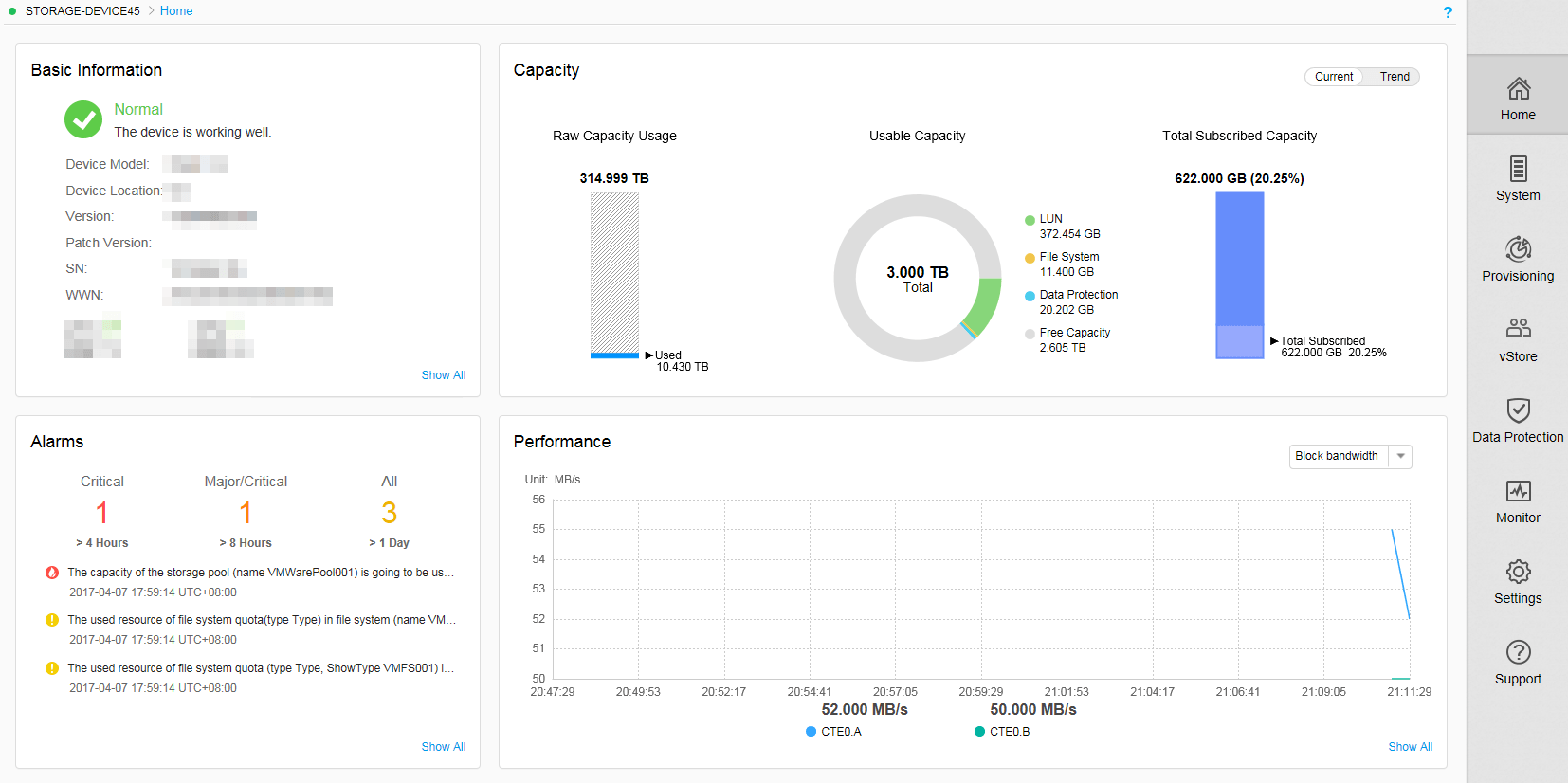Open the Support question-mark icon
The image size is (1568, 783).
(1518, 652)
